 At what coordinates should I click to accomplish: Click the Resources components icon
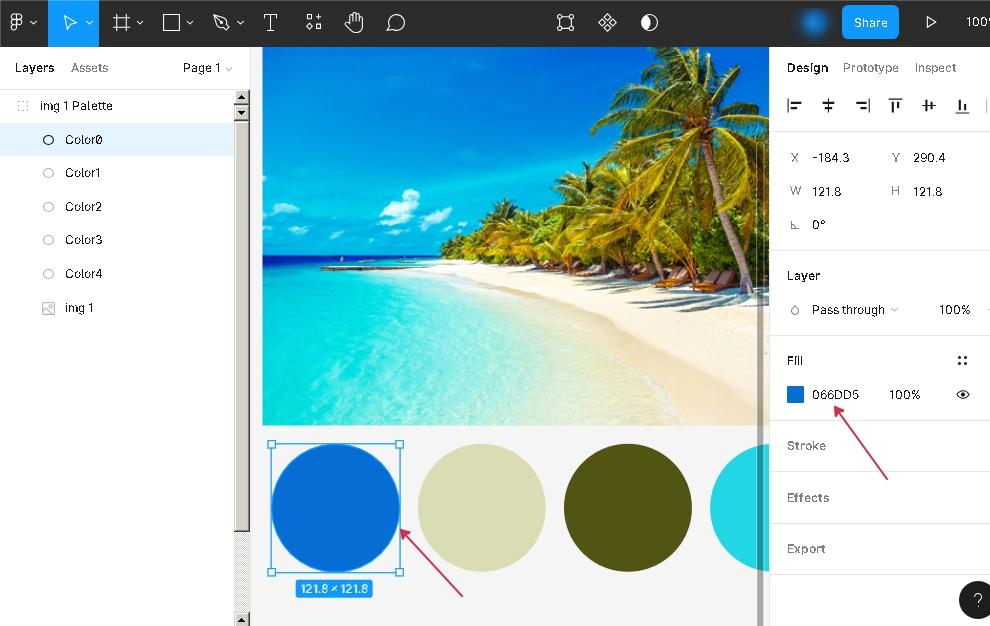click(314, 23)
